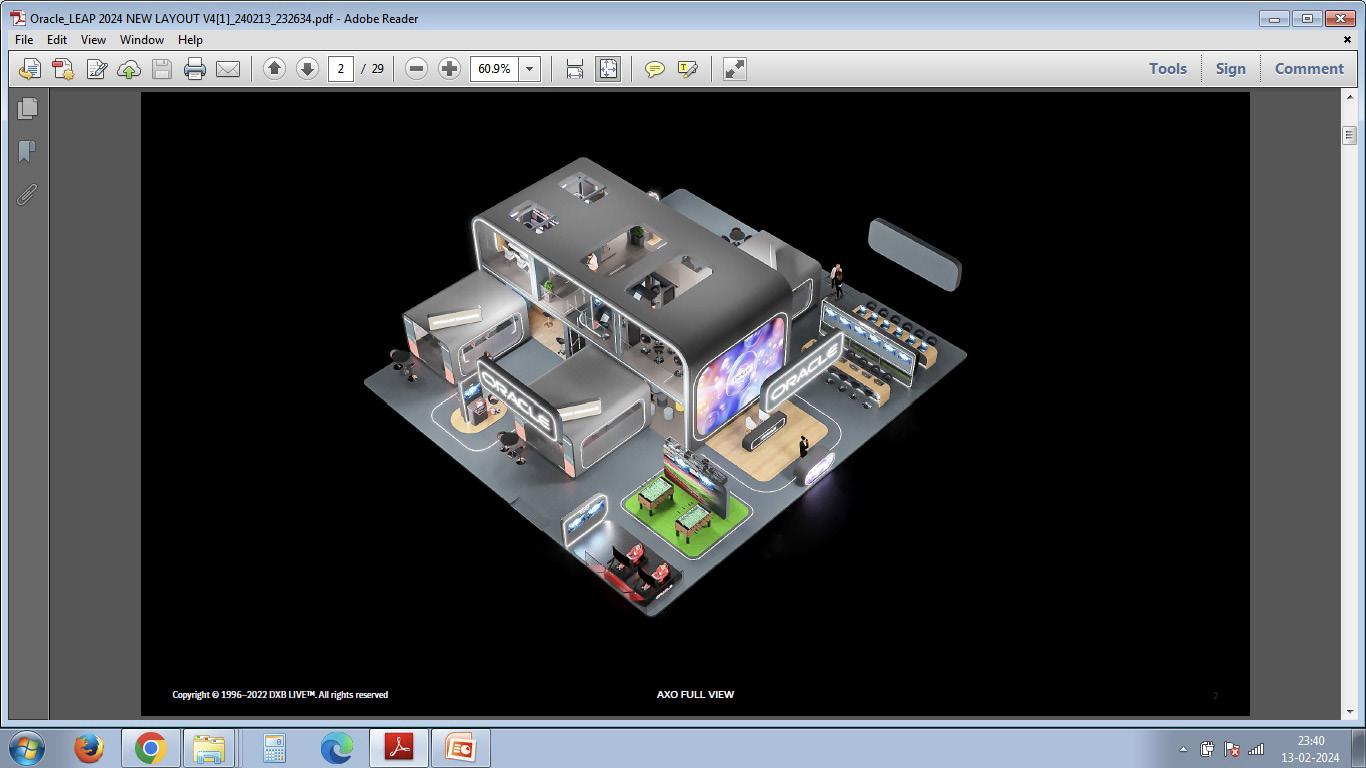Zoom in using the plus button
This screenshot has height=768, width=1366.
pyautogui.click(x=449, y=69)
